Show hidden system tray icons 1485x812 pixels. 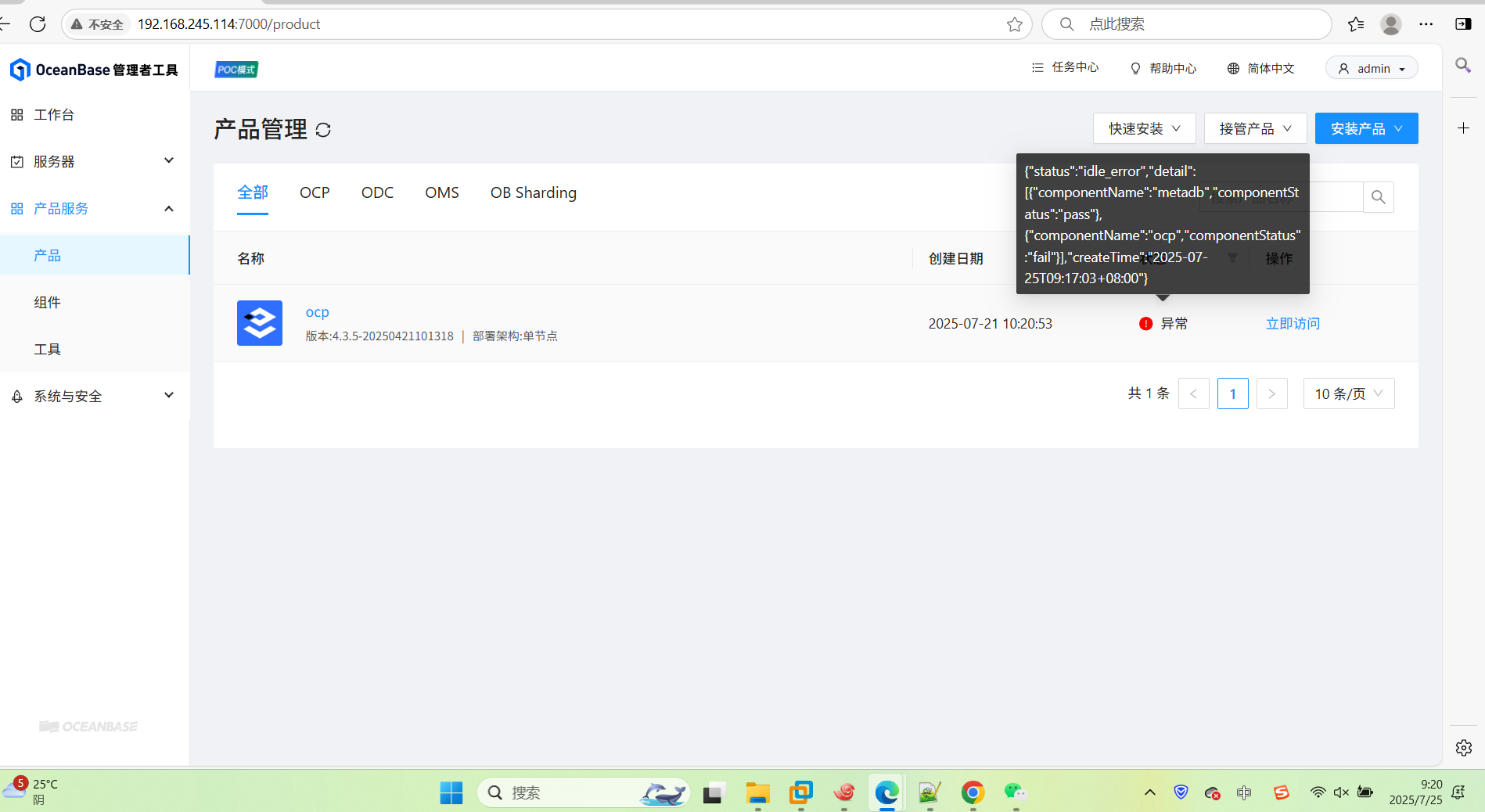(1149, 792)
